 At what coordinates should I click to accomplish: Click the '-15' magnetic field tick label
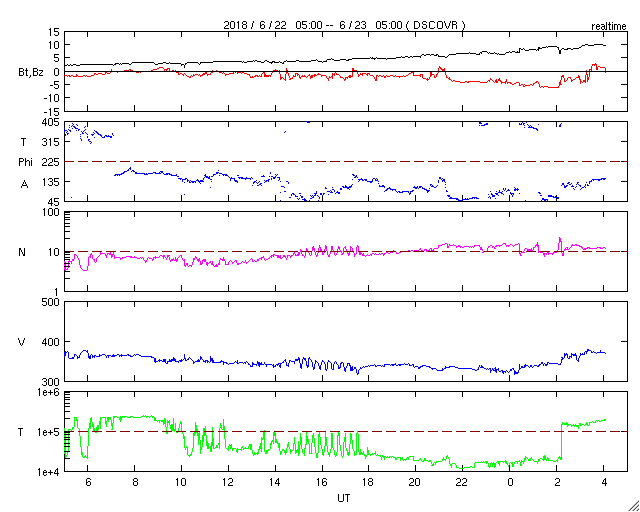(x=53, y=111)
